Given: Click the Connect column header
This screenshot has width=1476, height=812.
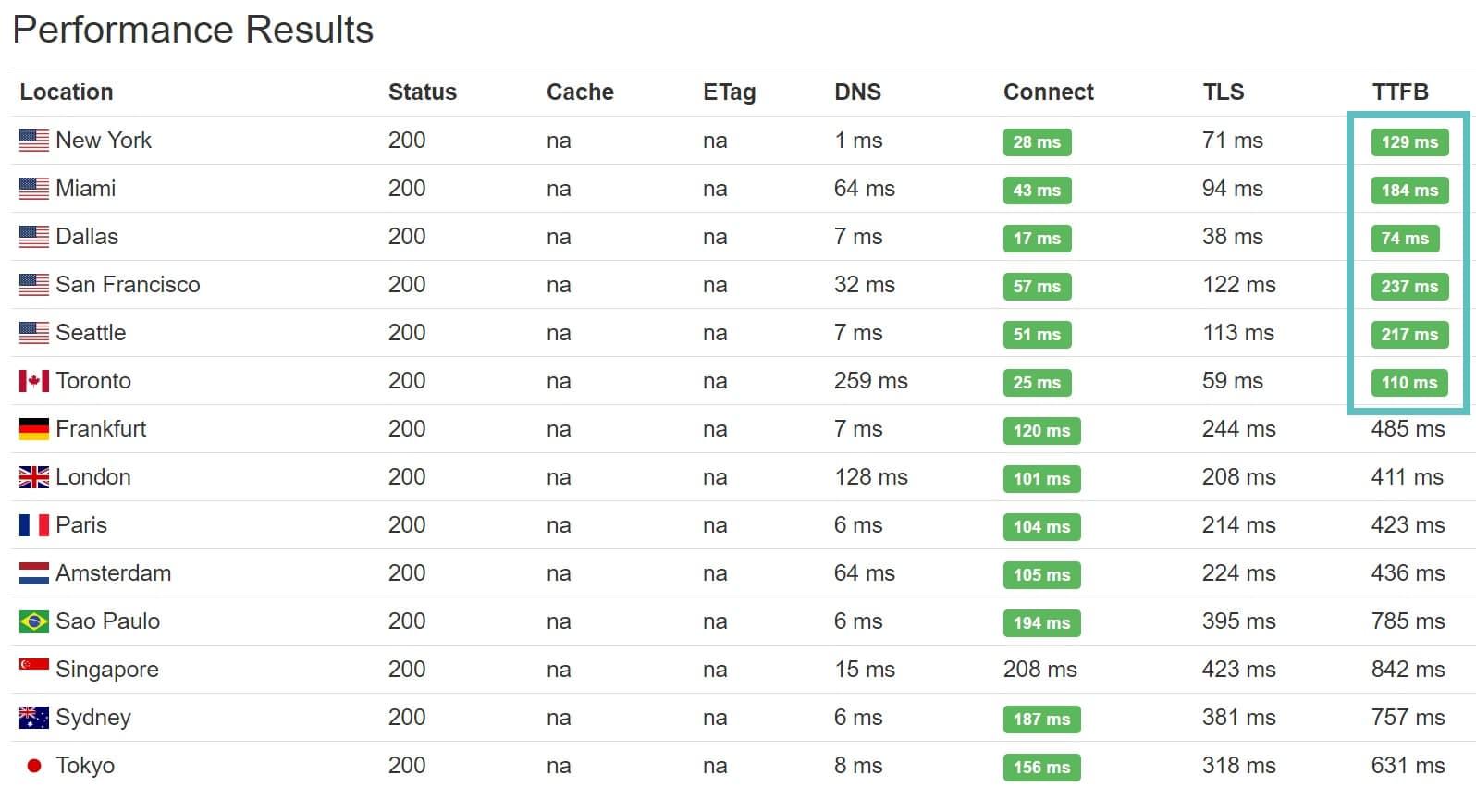Looking at the screenshot, I should point(1048,92).
